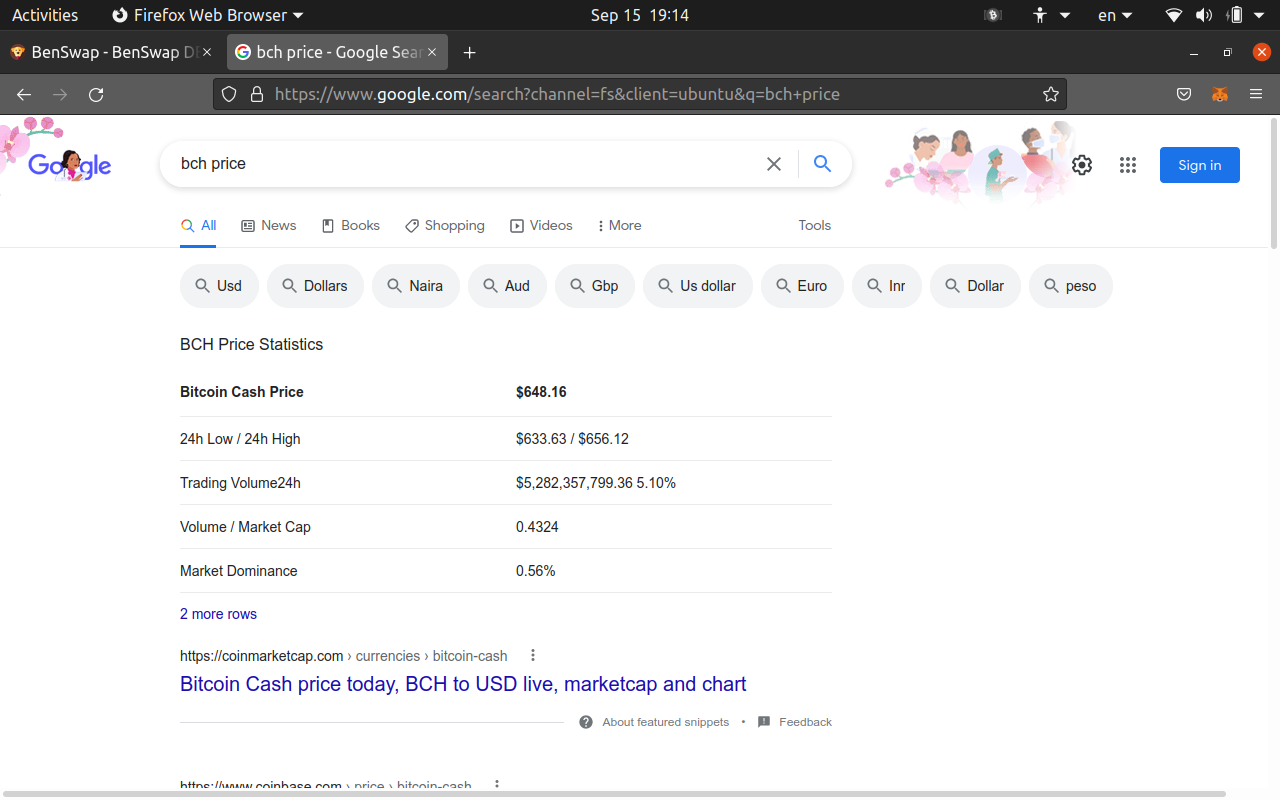Open the clock and calendar menu

[640, 15]
